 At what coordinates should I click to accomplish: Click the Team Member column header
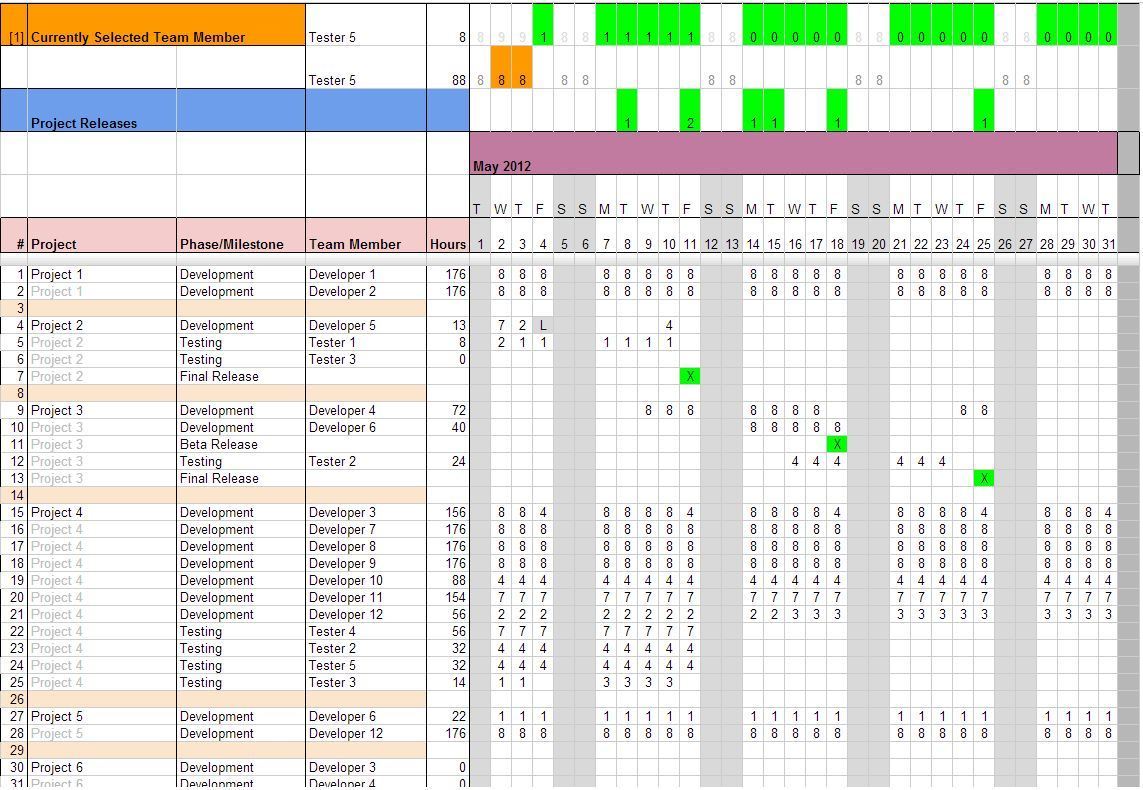point(365,244)
